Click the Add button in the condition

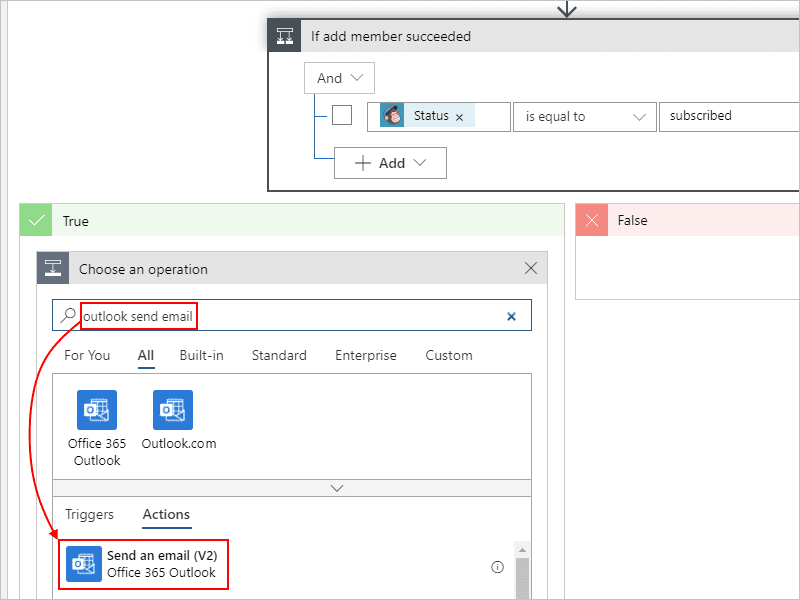click(x=390, y=163)
